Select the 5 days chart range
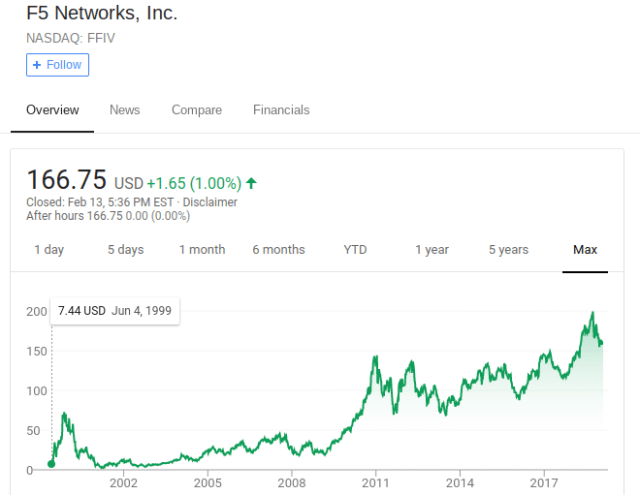Screen dimensions: 640x495 coord(125,250)
